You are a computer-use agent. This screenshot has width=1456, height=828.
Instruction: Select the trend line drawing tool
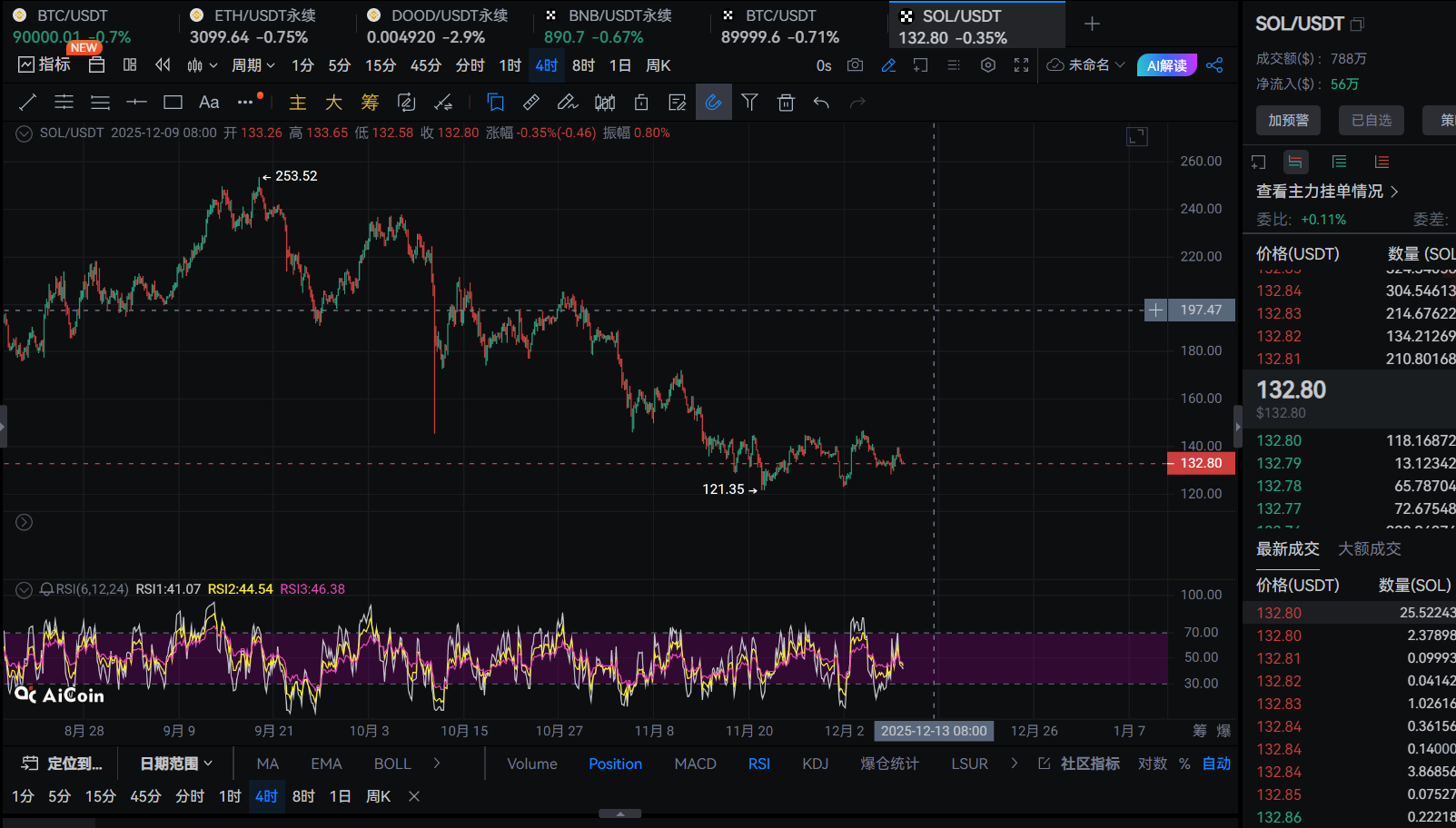click(27, 103)
